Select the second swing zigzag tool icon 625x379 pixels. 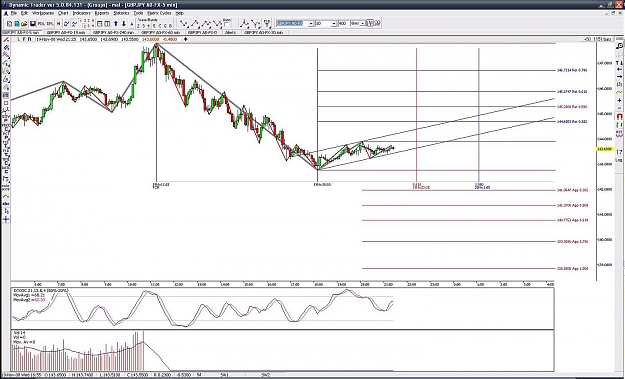195,24
